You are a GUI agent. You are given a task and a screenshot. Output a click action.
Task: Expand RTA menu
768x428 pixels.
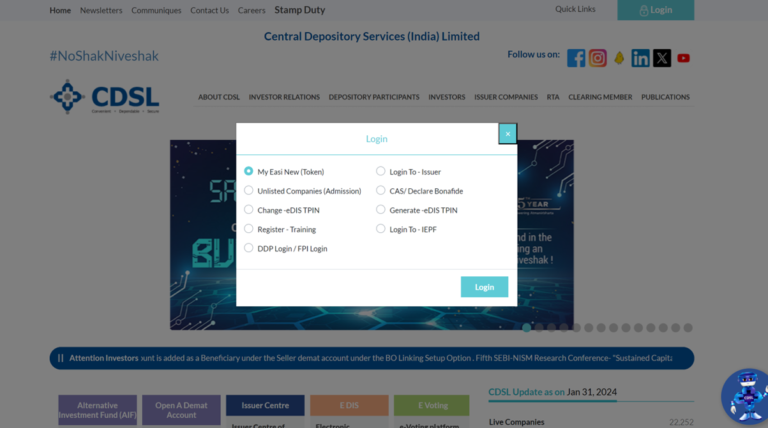click(553, 97)
